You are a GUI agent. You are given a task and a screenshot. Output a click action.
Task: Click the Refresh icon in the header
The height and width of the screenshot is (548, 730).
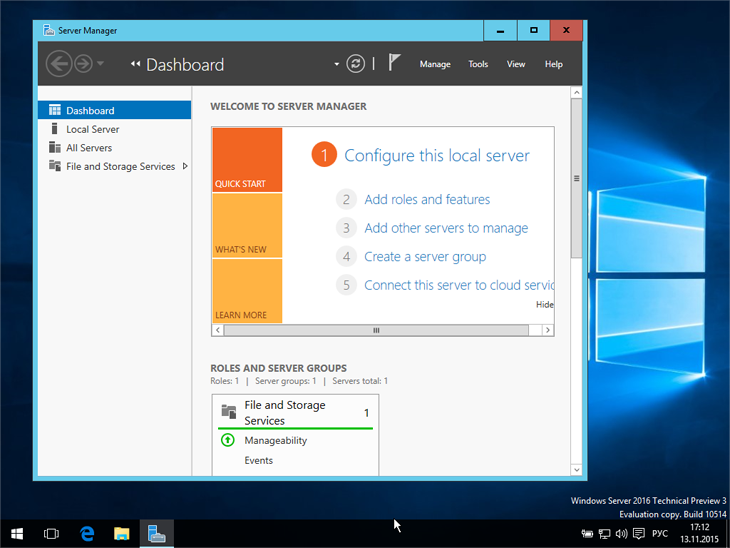coord(356,64)
